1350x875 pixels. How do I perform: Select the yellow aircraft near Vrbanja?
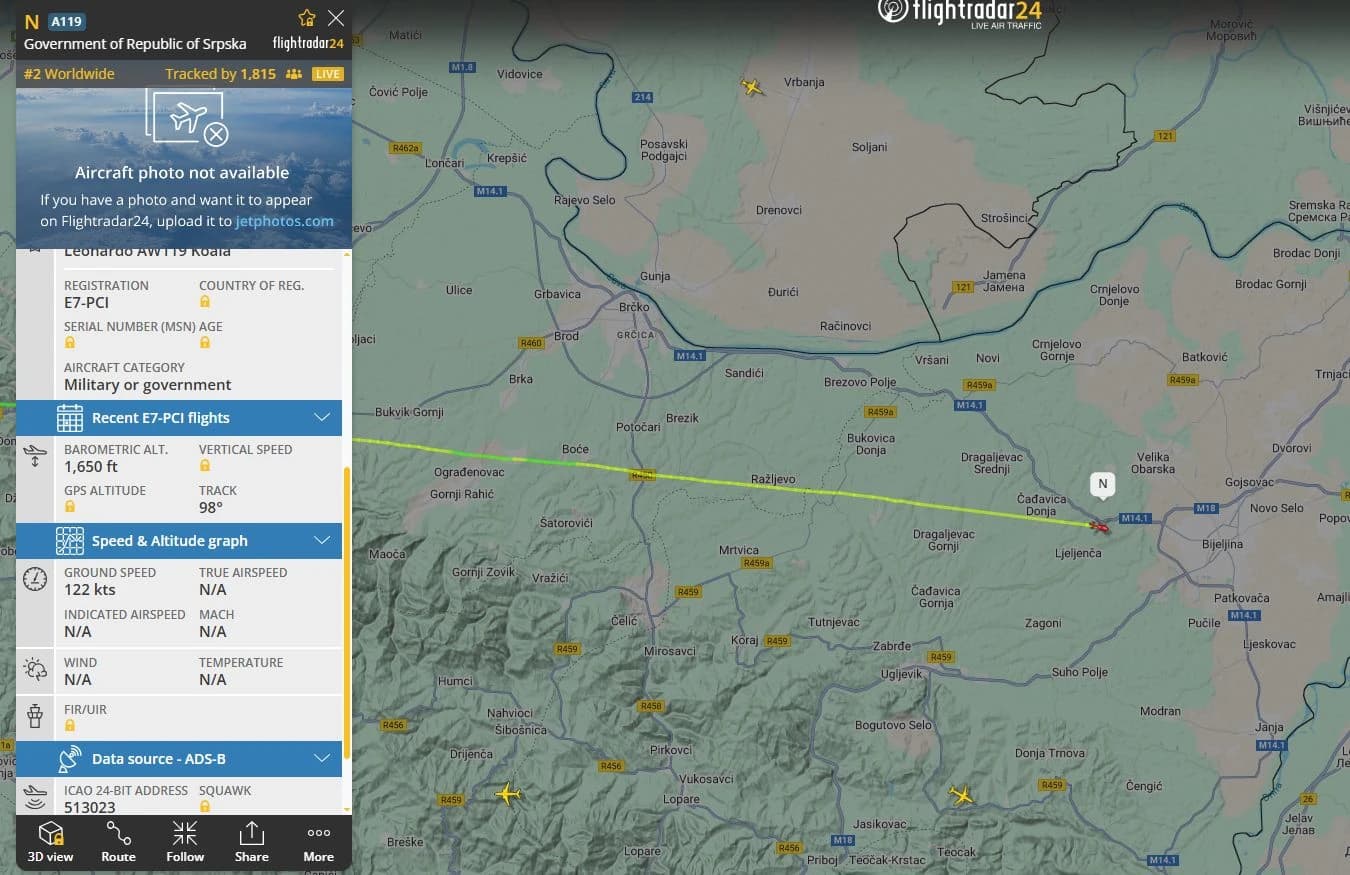point(752,87)
